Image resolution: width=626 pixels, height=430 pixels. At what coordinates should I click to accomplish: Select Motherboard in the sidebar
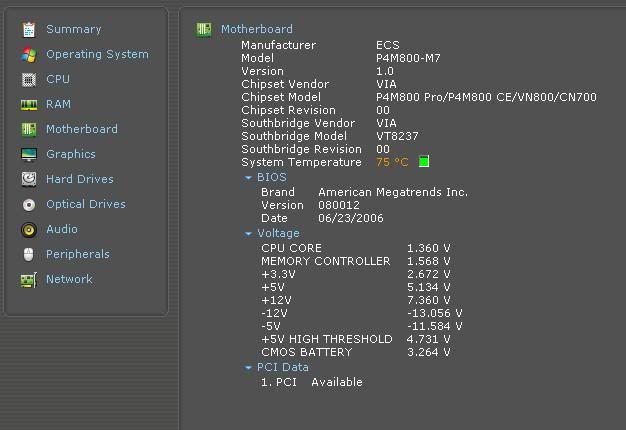(x=82, y=129)
